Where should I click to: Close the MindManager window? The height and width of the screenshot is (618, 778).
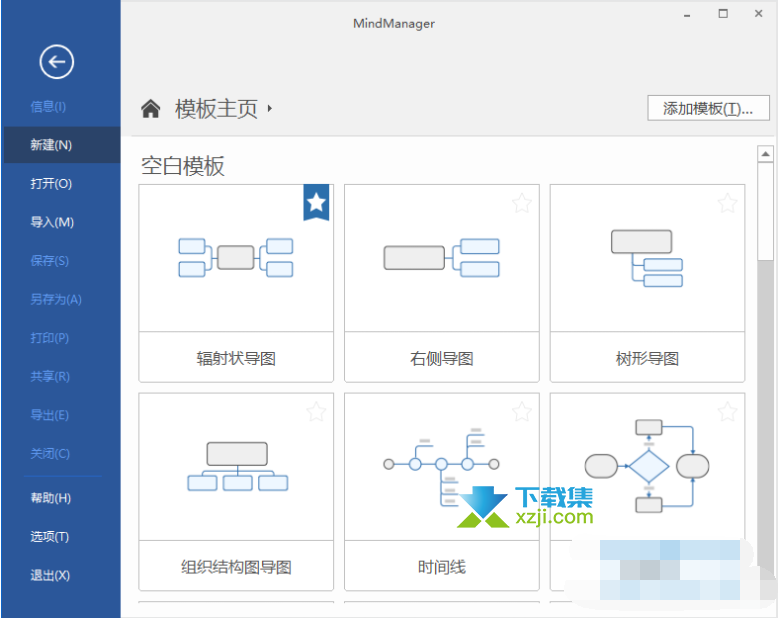coord(759,14)
